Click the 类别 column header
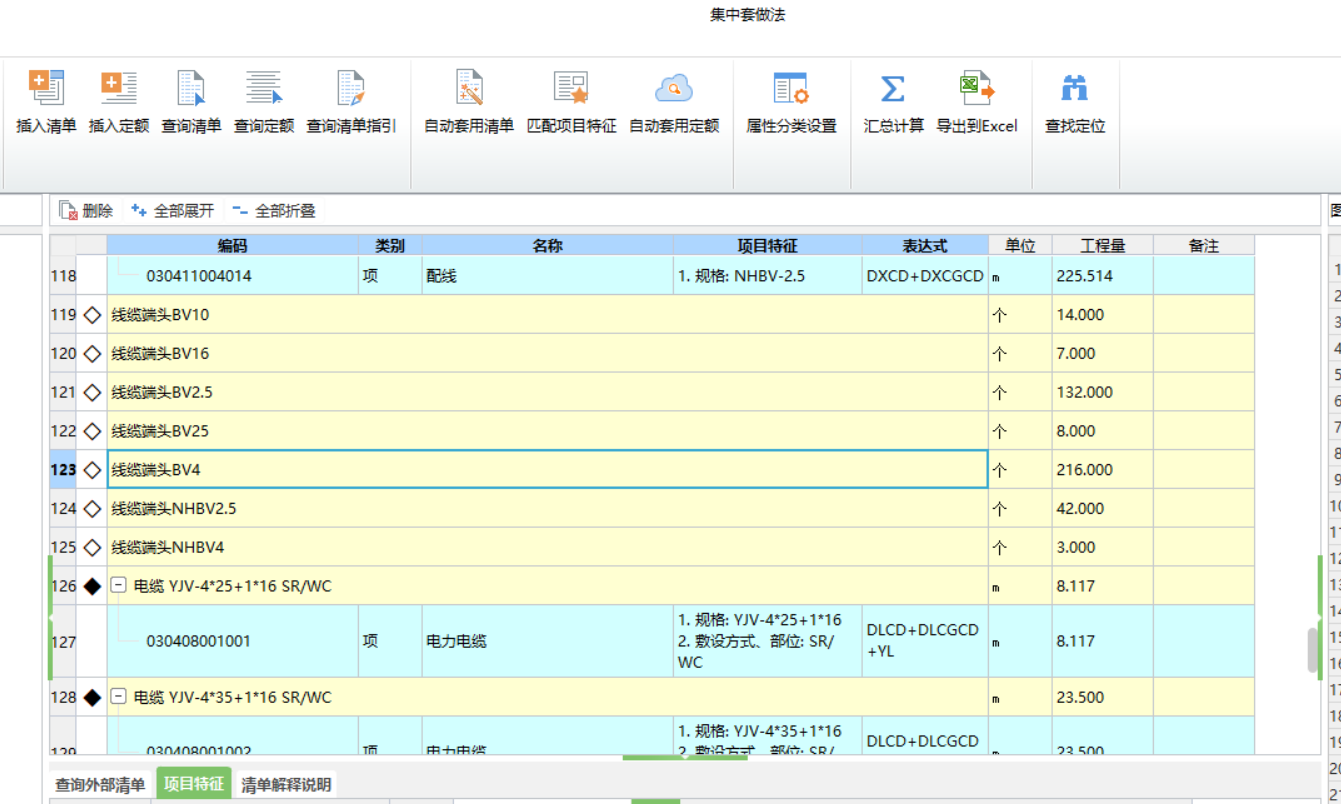This screenshot has width=1341, height=804. click(390, 245)
